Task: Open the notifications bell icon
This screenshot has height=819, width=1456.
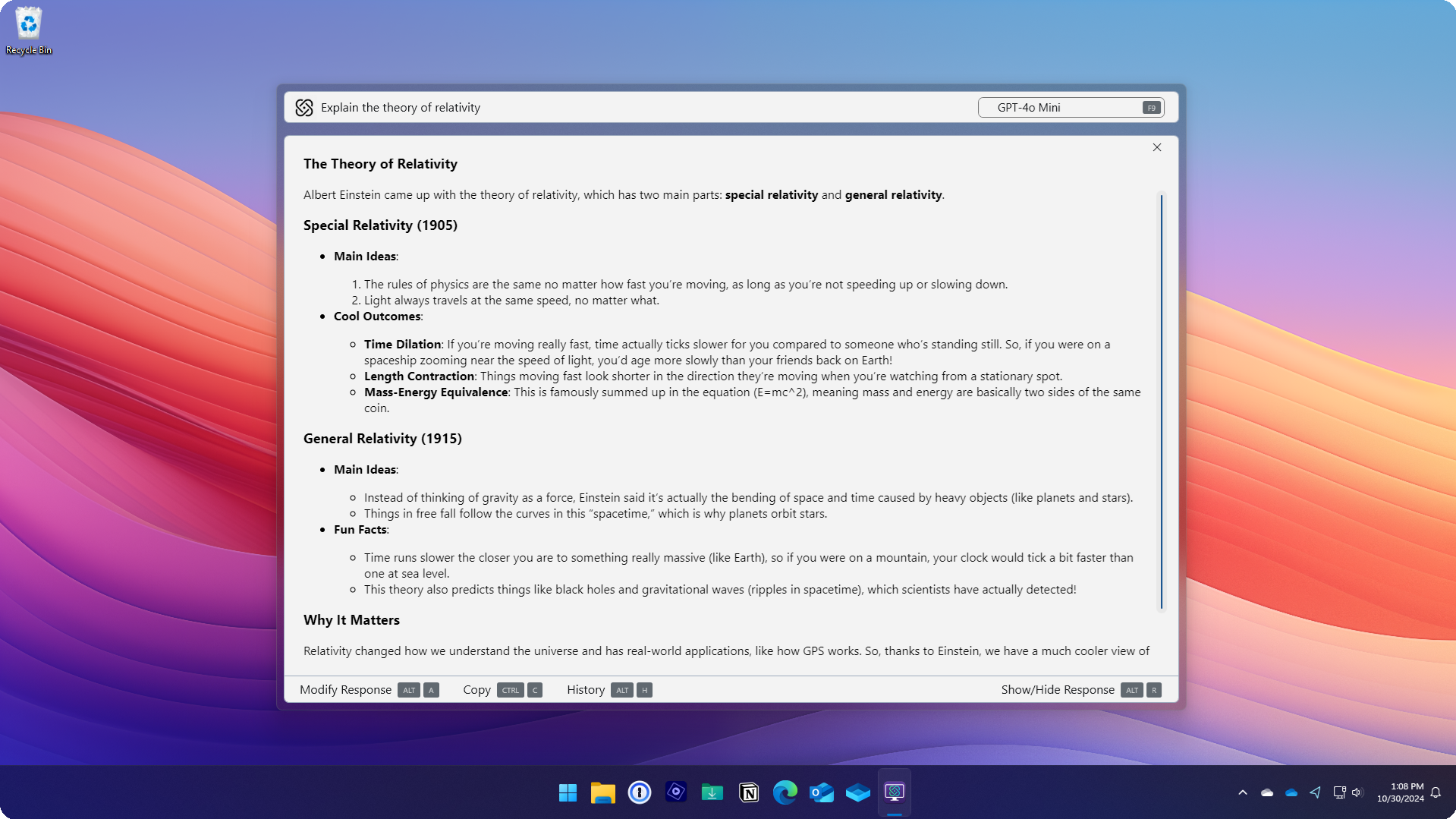Action: coord(1436,792)
